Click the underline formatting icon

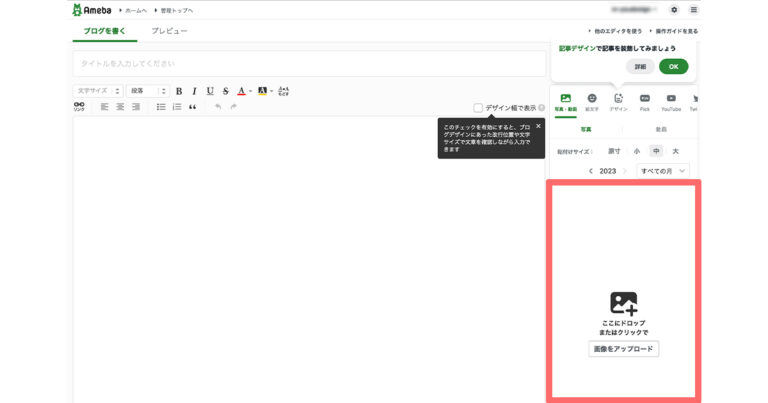pos(210,91)
